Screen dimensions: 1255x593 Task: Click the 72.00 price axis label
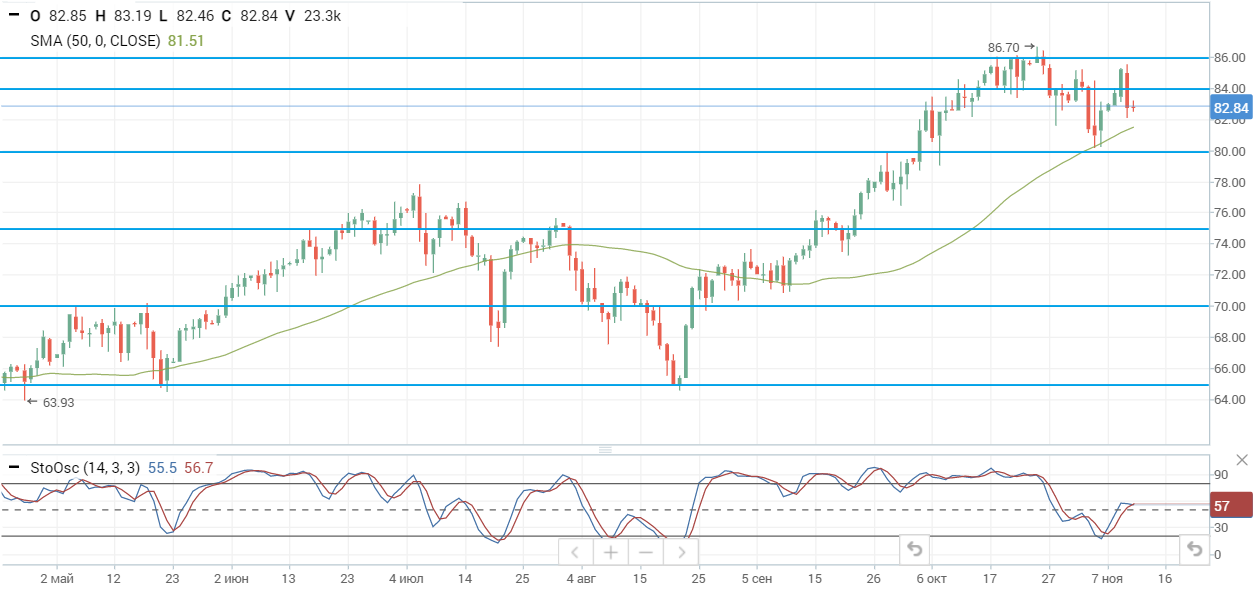click(x=1228, y=275)
